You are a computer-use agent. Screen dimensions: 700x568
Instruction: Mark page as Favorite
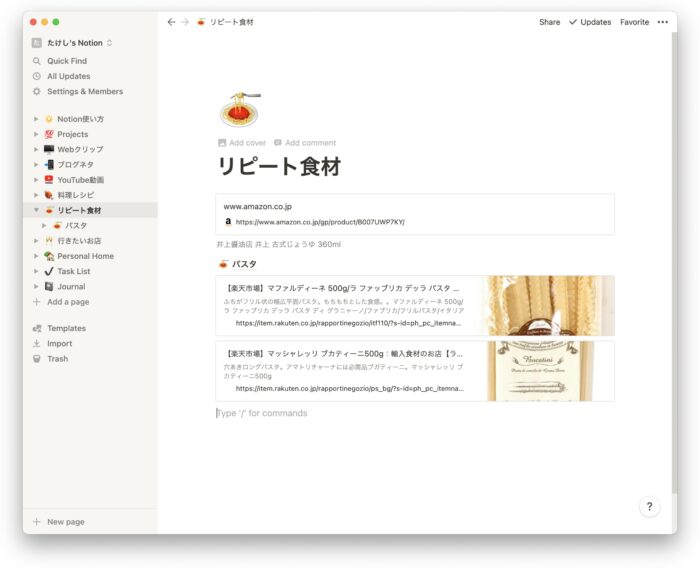coord(634,22)
